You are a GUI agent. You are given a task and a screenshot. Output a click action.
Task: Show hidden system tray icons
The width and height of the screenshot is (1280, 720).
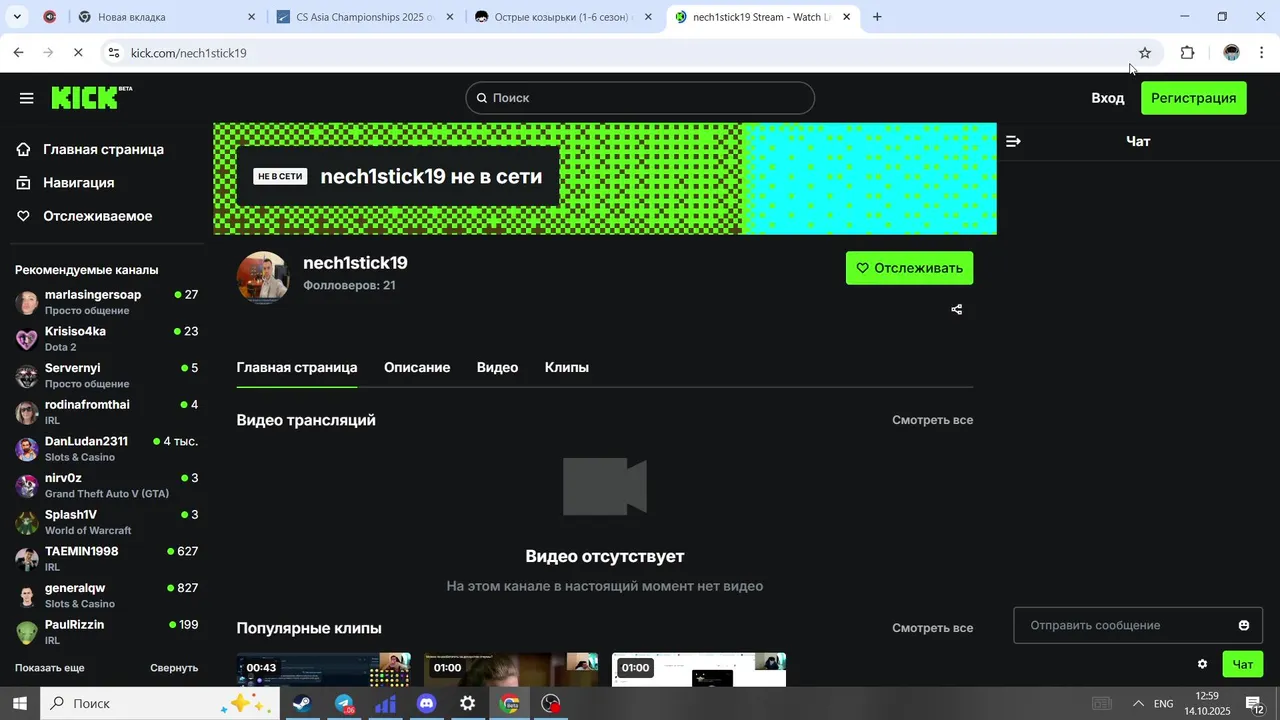pos(1138,704)
